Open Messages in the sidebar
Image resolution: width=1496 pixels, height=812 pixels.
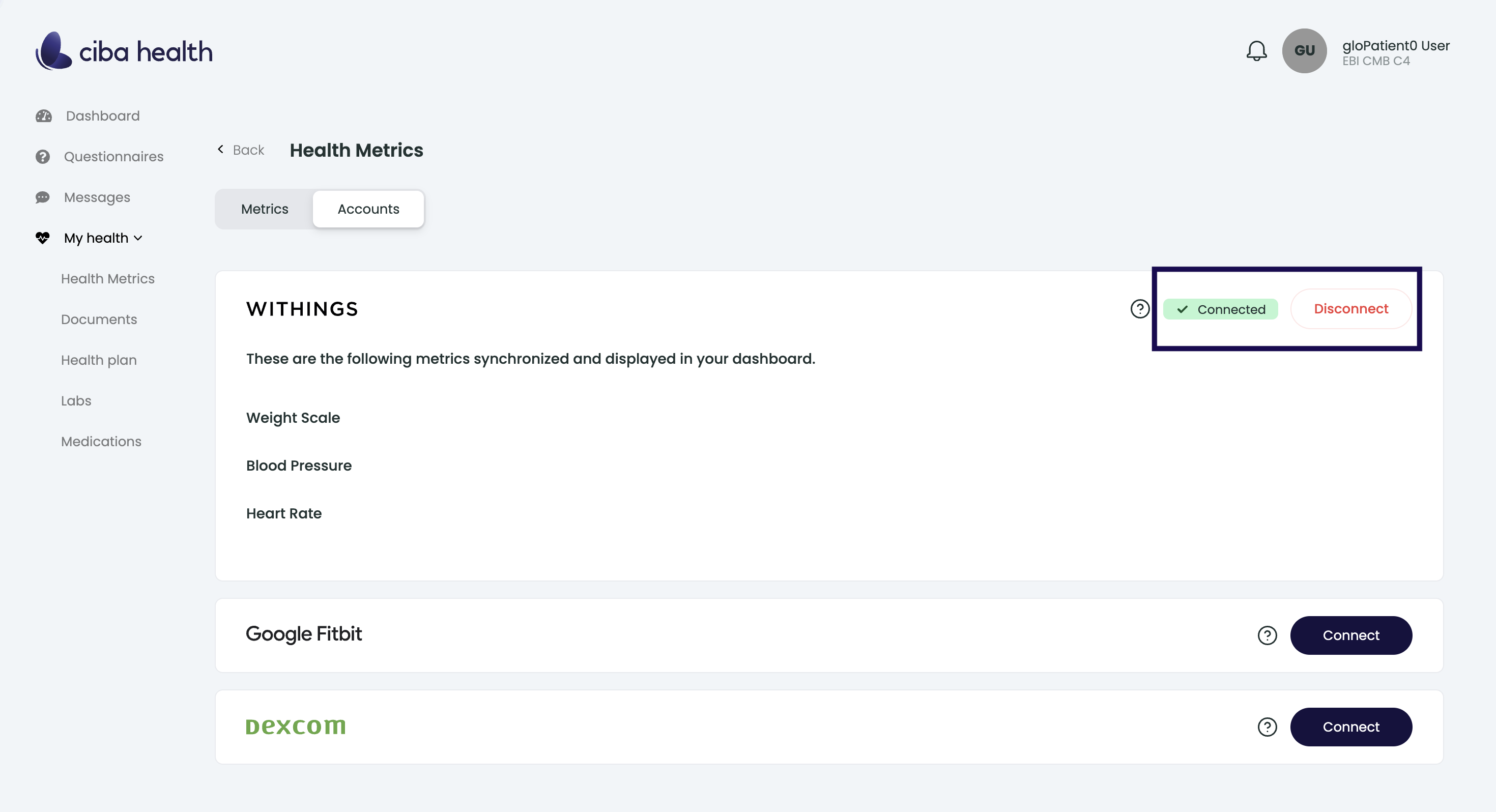[97, 197]
